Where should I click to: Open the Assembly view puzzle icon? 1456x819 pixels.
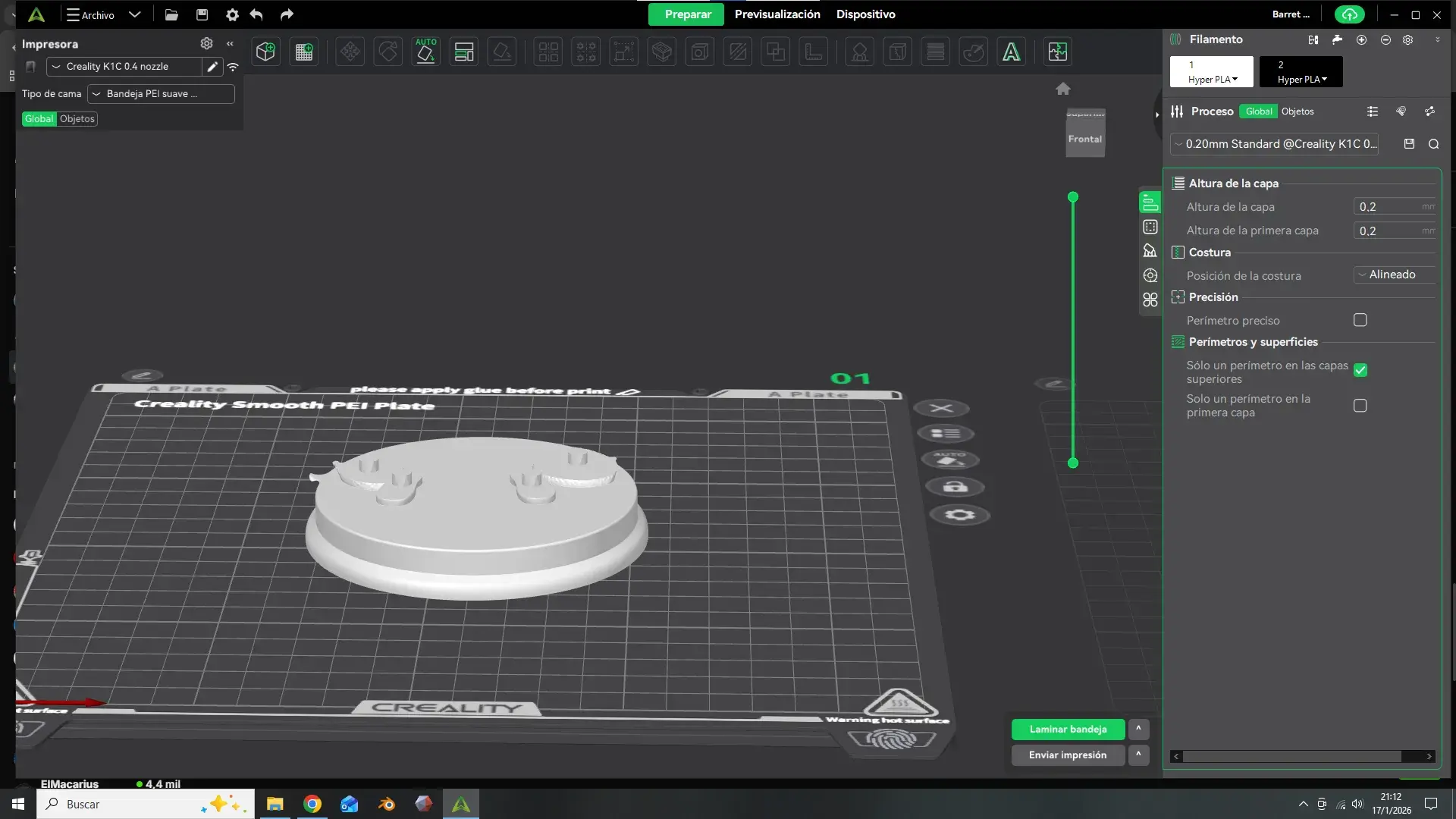pyautogui.click(x=1057, y=52)
